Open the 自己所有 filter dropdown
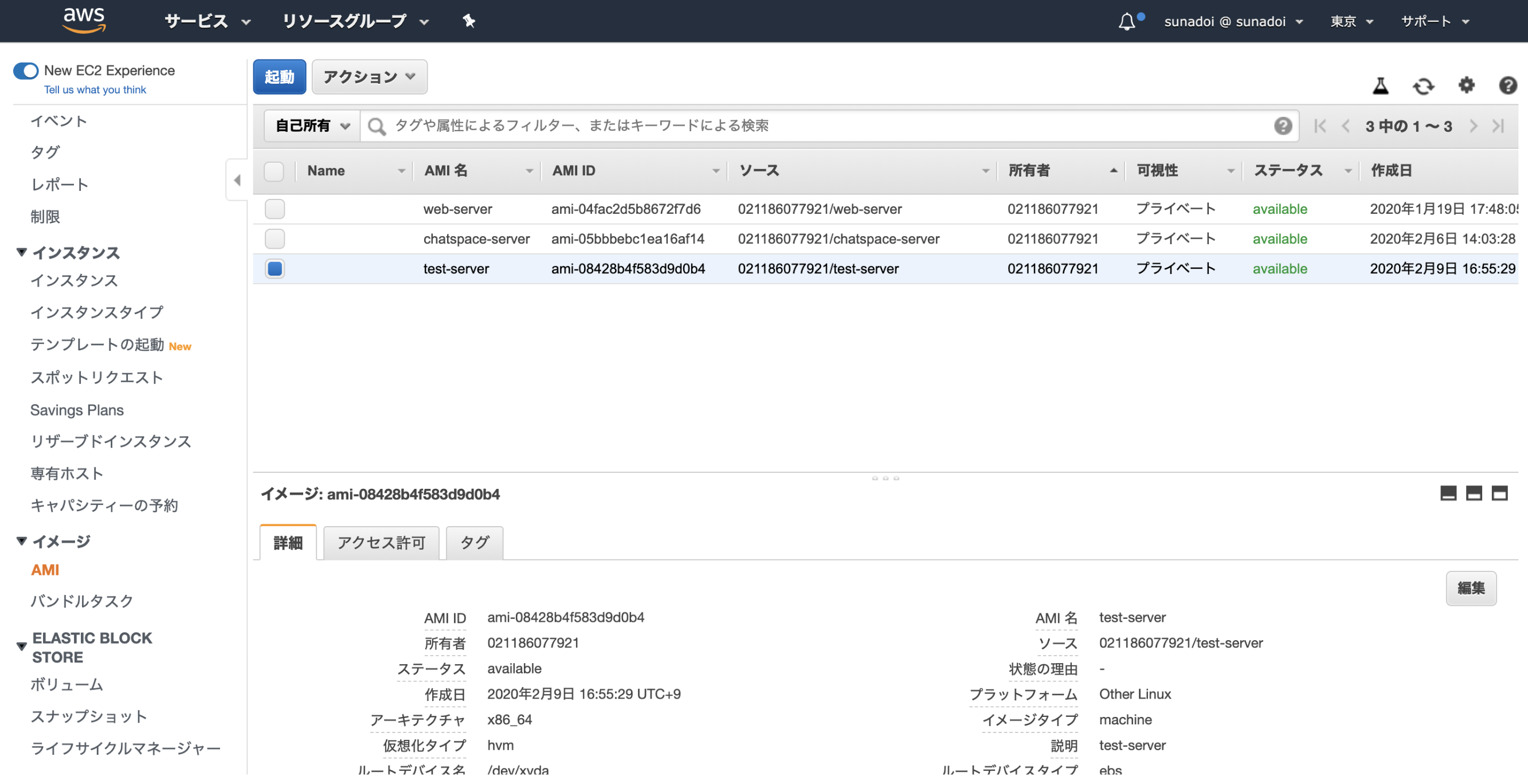The height and width of the screenshot is (784, 1528). point(310,125)
